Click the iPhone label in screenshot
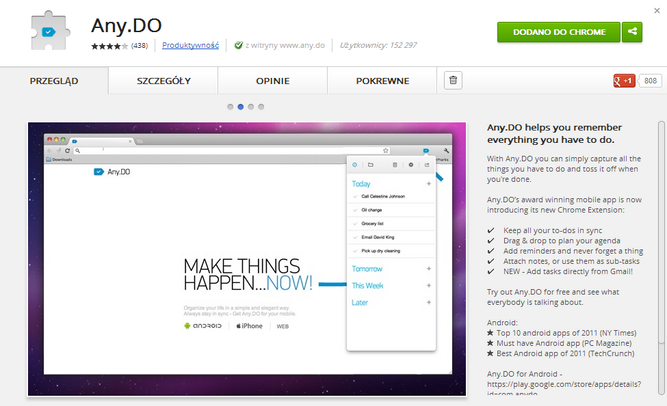The width and height of the screenshot is (667, 406). 249,326
